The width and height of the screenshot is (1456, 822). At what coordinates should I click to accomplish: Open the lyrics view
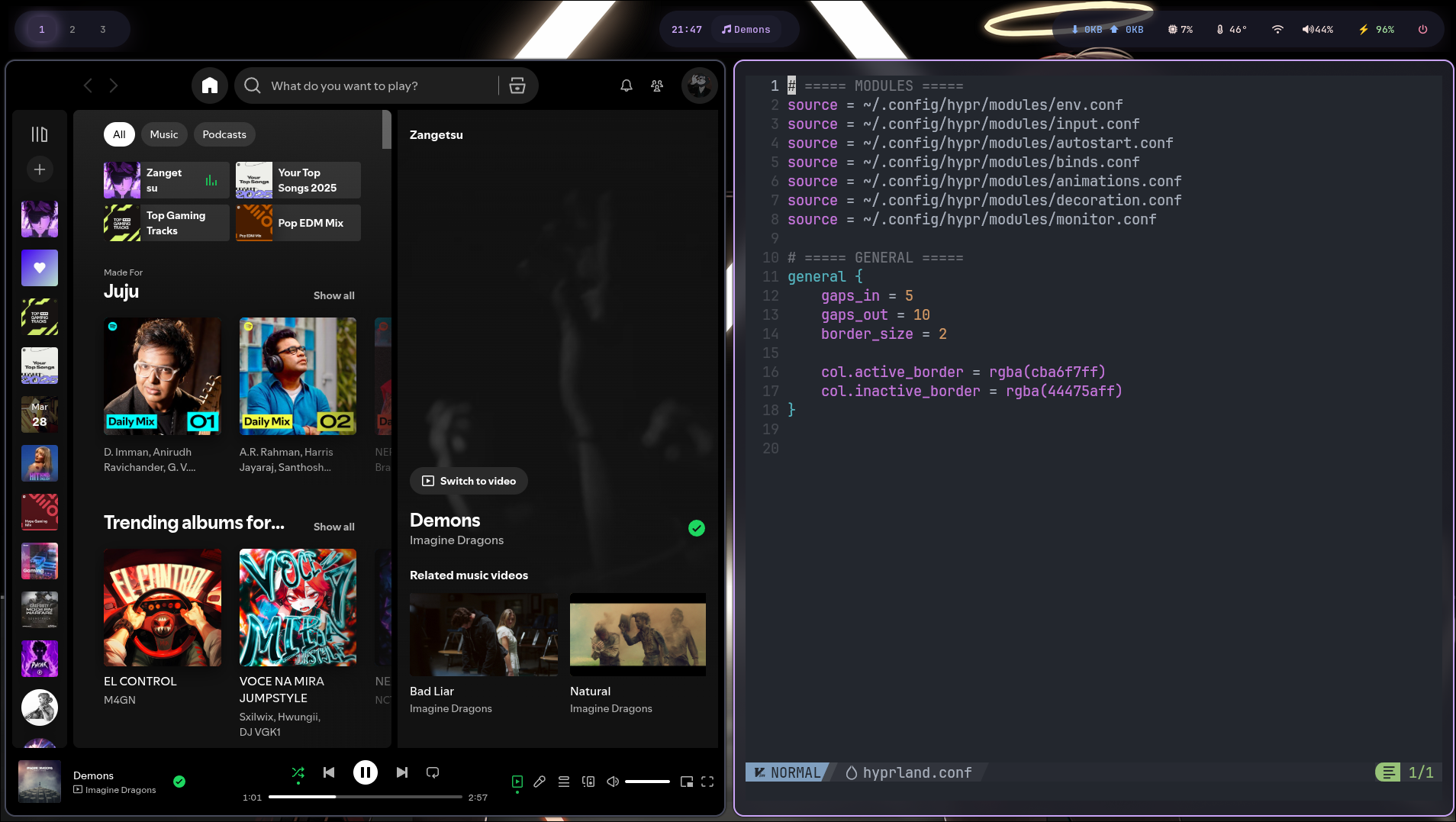[540, 782]
